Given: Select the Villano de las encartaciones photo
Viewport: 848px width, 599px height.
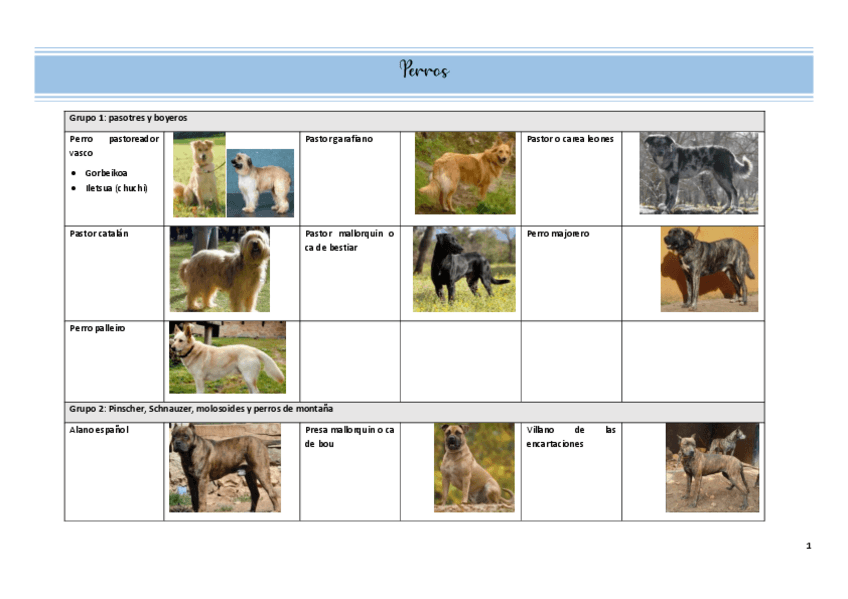Looking at the screenshot, I should 712,468.
